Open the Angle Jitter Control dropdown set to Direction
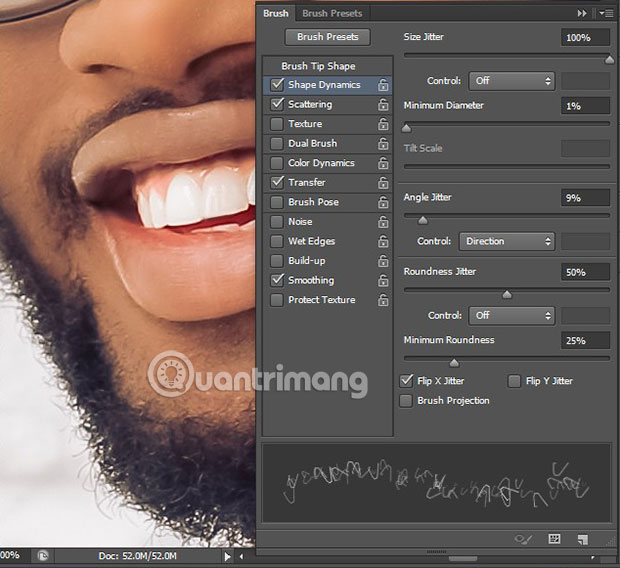This screenshot has height=568, width=620. (x=507, y=241)
